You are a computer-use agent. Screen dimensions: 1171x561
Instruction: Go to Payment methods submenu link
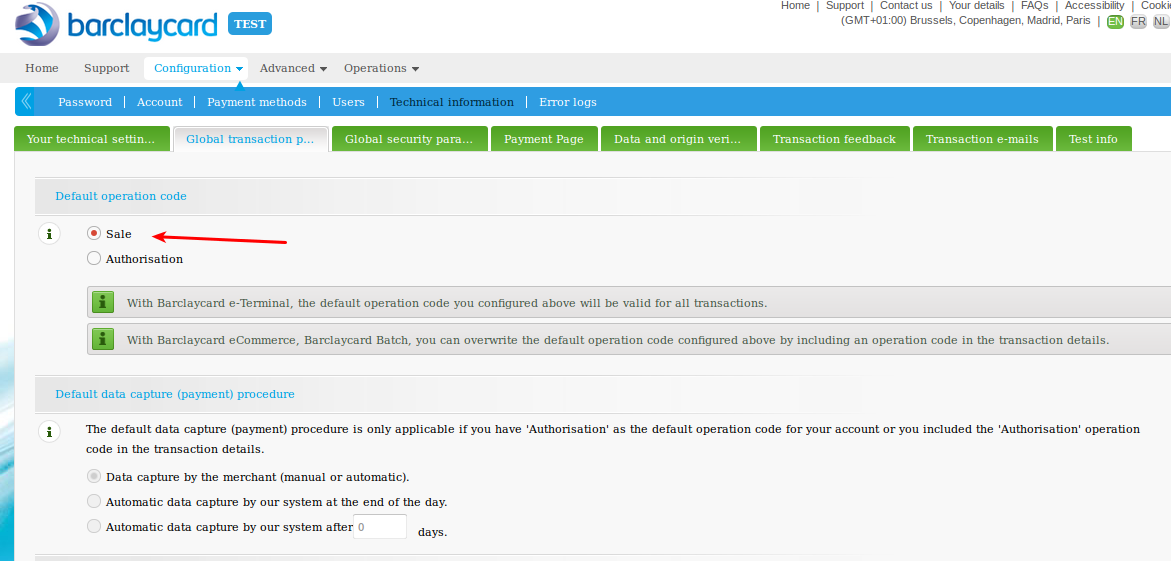(x=257, y=102)
